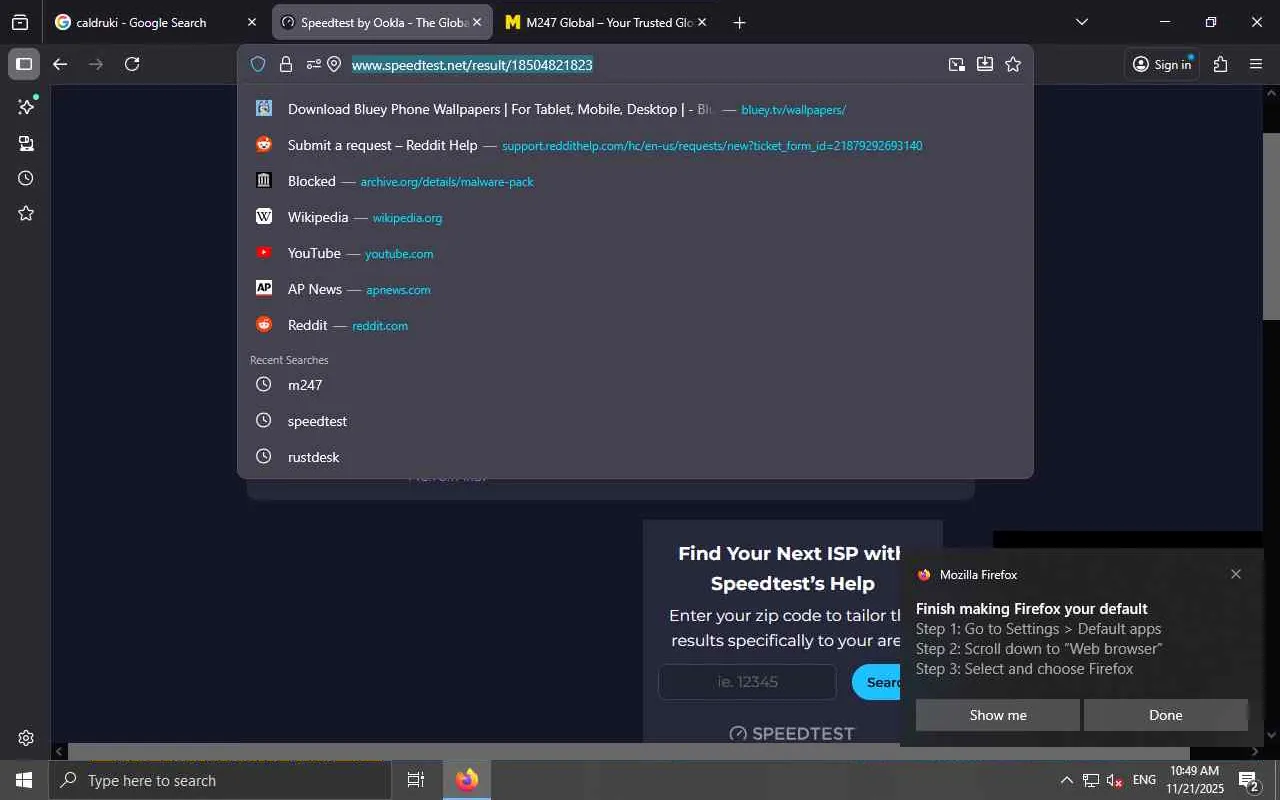Screen dimensions: 1280x800
Task: Click the vertical page scrollbar thumb
Action: click(1271, 226)
